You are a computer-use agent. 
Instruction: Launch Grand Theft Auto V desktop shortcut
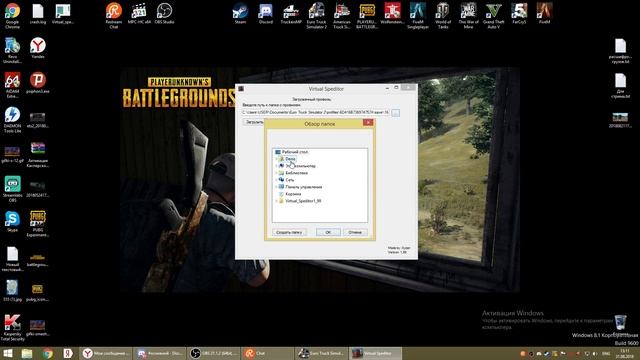pos(493,16)
